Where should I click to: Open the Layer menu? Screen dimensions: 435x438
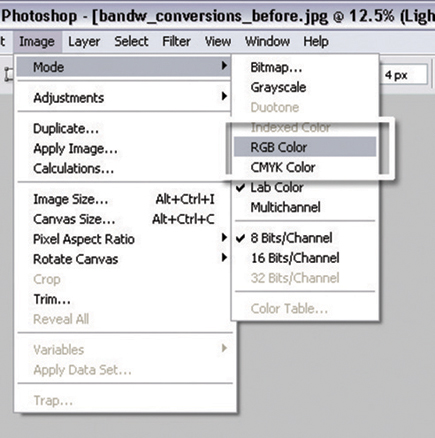point(84,42)
